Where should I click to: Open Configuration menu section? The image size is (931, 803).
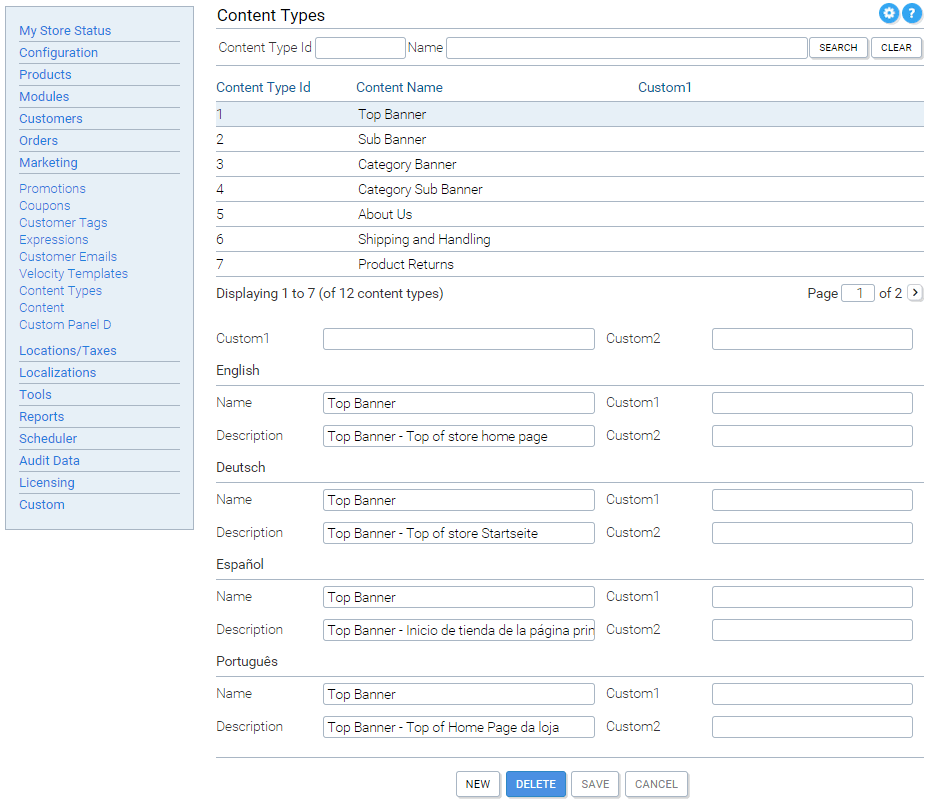coord(58,52)
